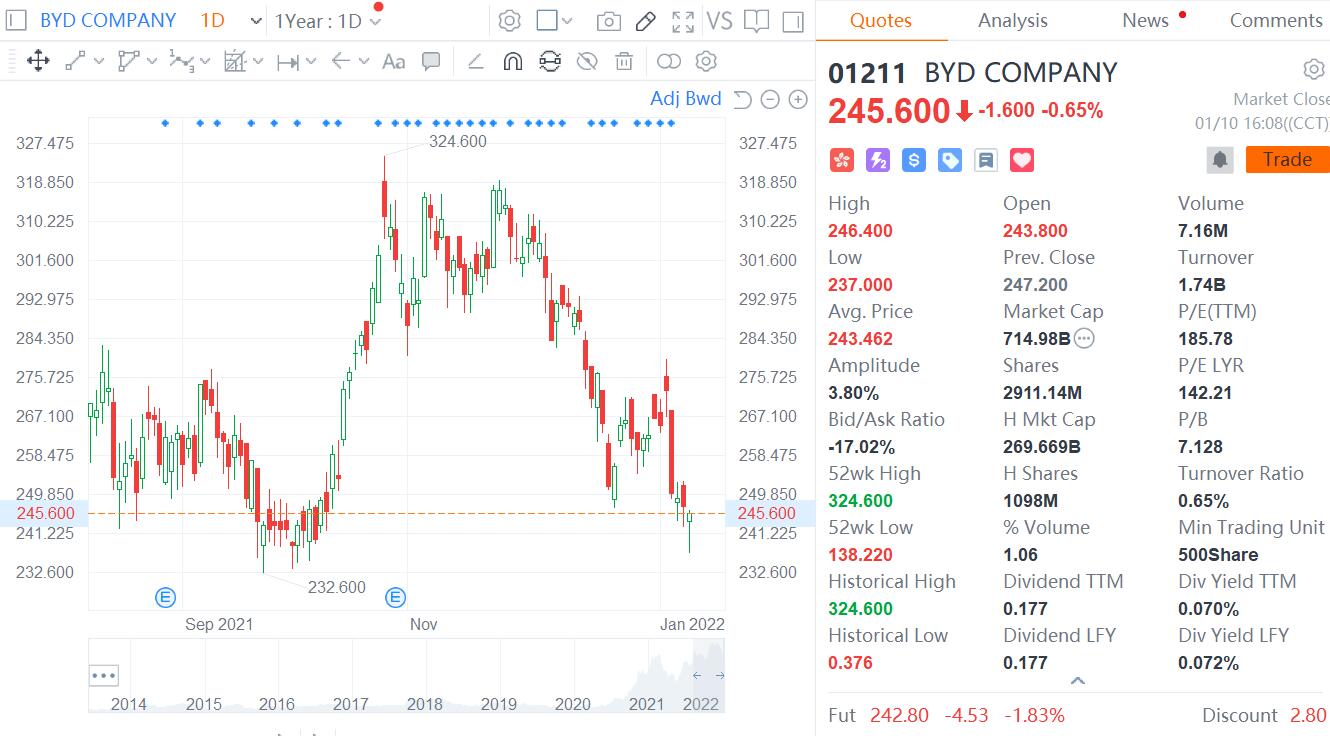Toggle the right sidebar panel icon
The height and width of the screenshot is (736, 1330).
pos(793,21)
